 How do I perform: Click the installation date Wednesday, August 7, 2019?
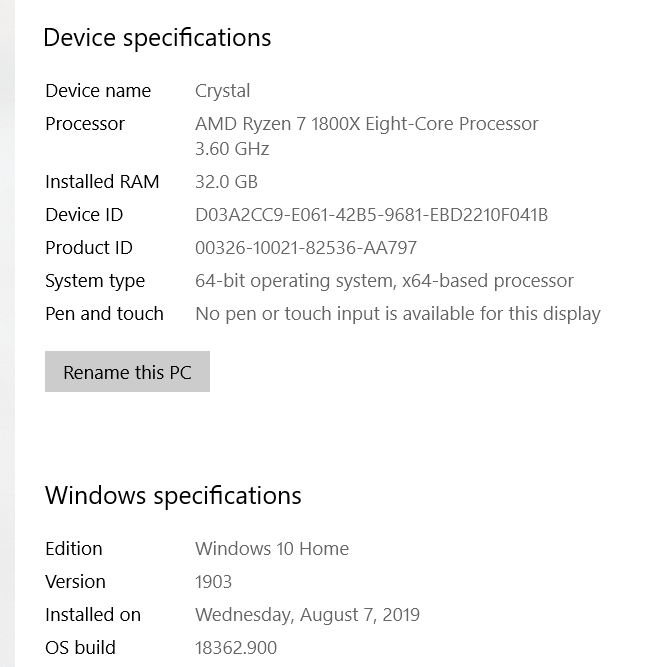[307, 615]
